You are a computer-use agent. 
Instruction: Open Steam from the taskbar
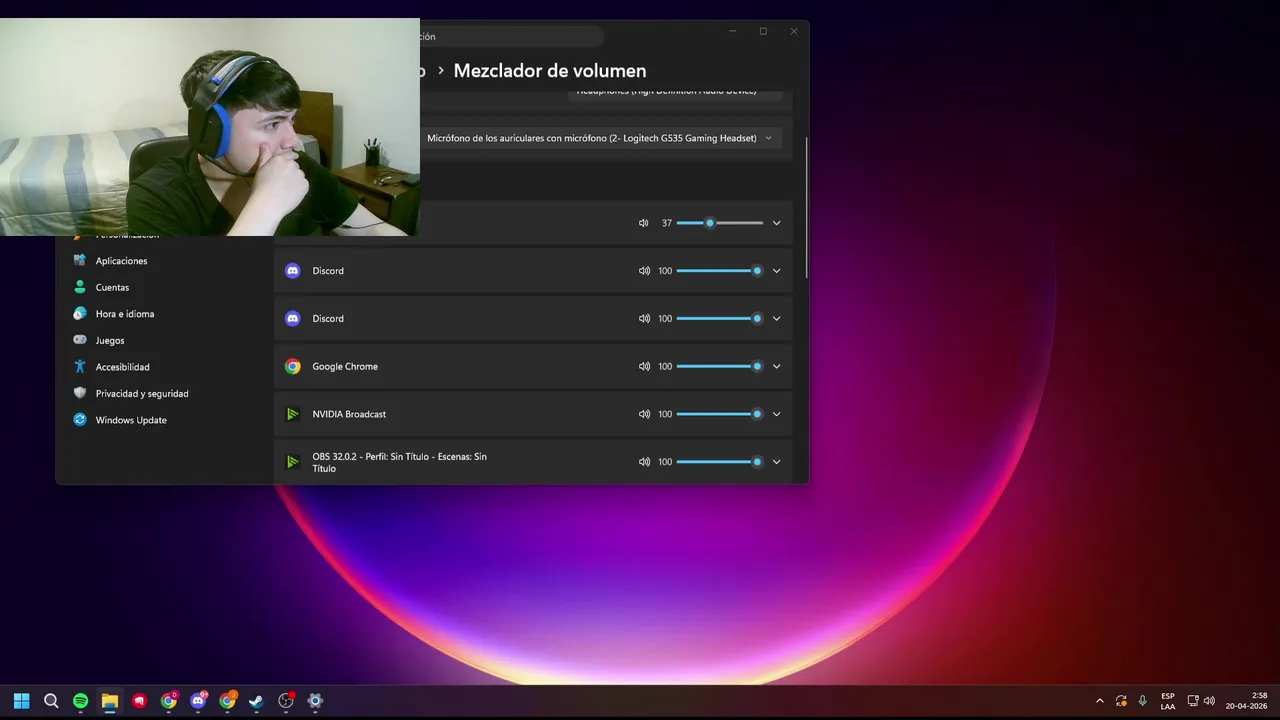(256, 701)
